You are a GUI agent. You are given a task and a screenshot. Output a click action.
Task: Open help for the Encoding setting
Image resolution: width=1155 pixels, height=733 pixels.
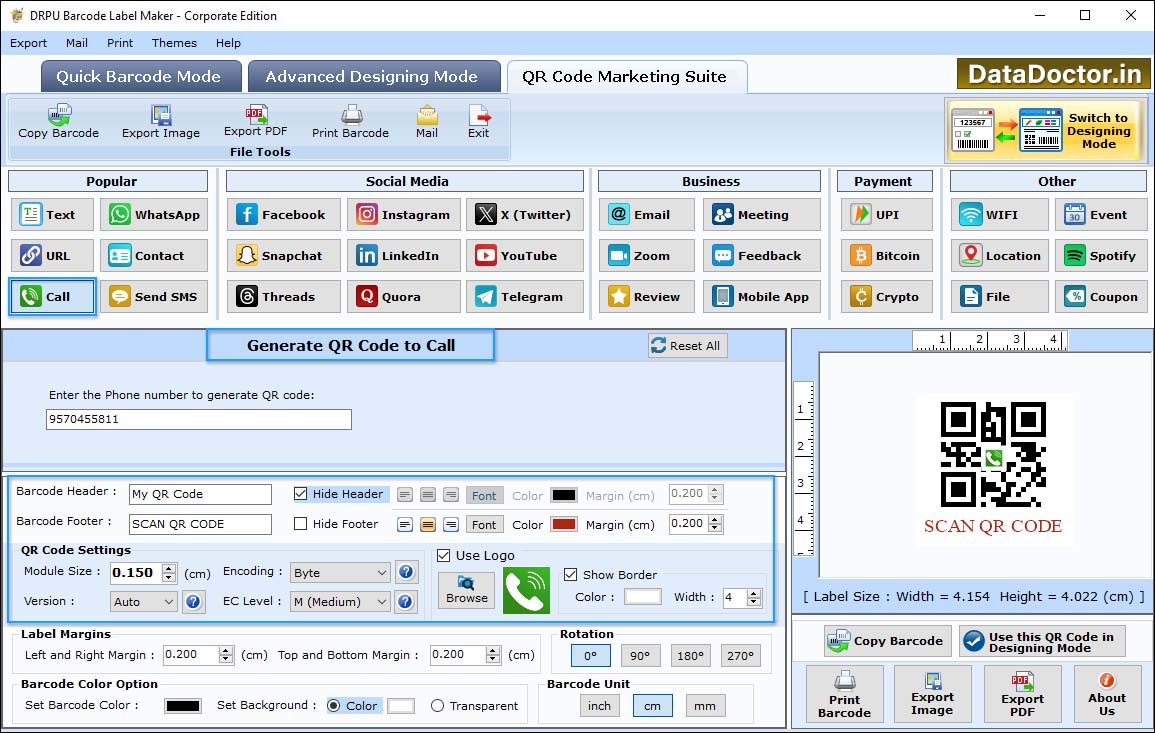tap(405, 572)
